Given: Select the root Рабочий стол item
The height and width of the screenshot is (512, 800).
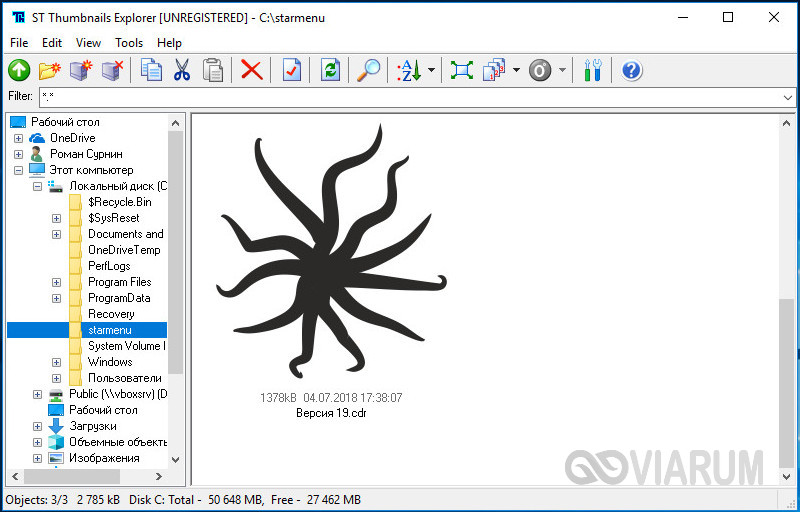Looking at the screenshot, I should click(65, 122).
